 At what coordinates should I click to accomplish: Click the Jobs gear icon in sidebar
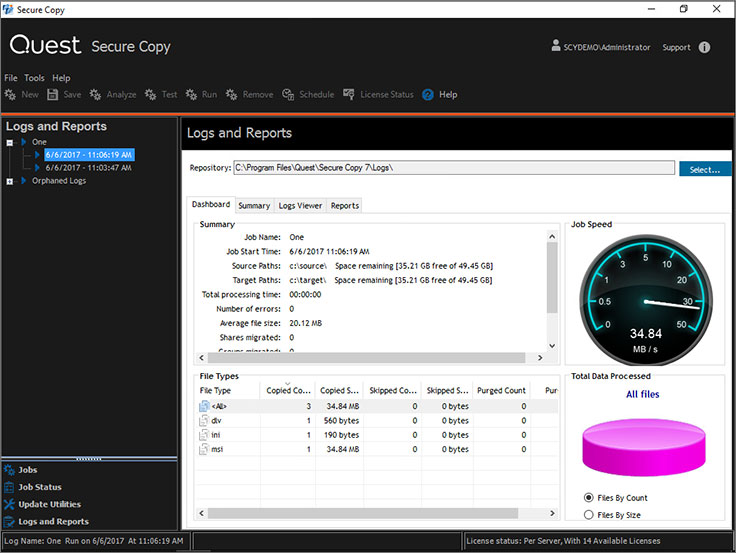9,469
